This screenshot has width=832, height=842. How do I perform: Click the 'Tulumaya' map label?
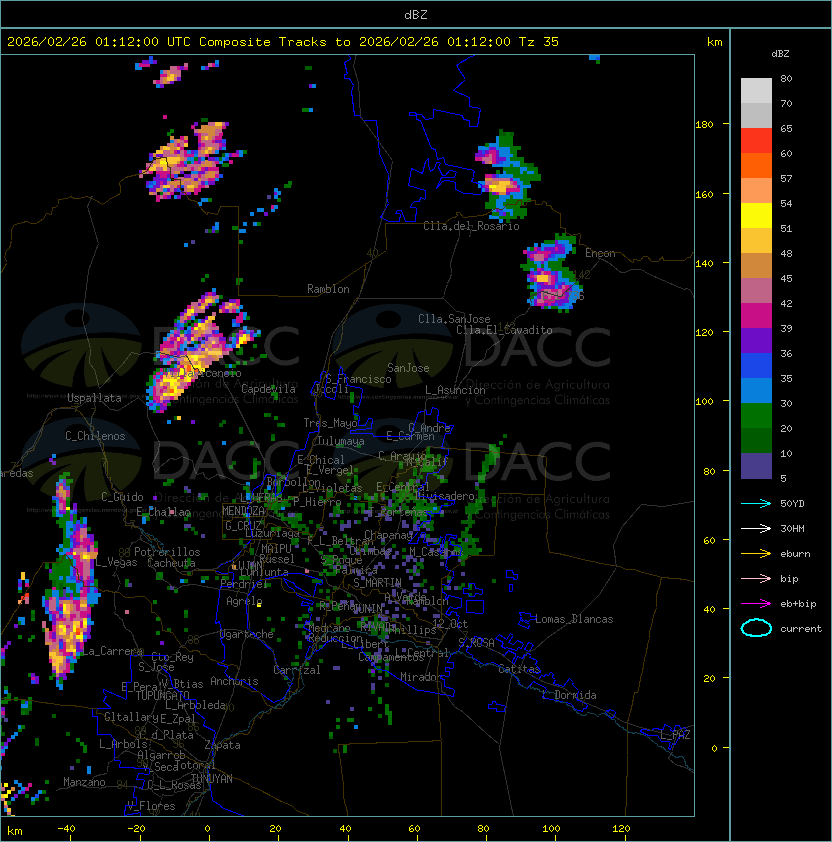[341, 441]
